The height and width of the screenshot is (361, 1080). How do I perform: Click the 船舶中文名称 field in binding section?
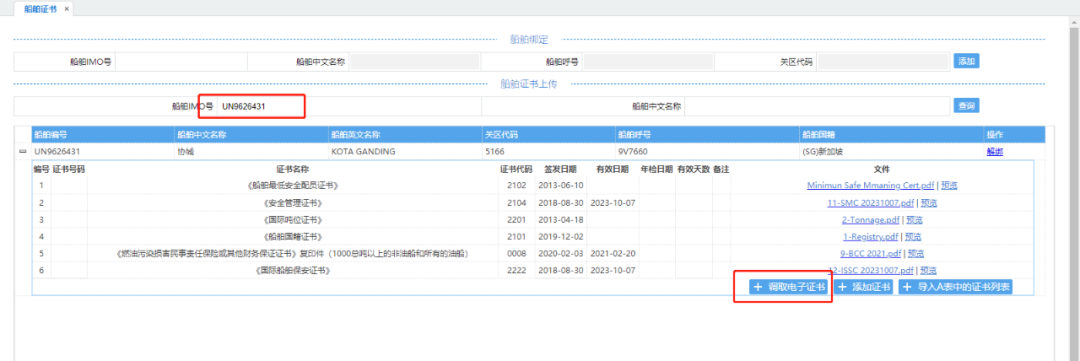414,61
